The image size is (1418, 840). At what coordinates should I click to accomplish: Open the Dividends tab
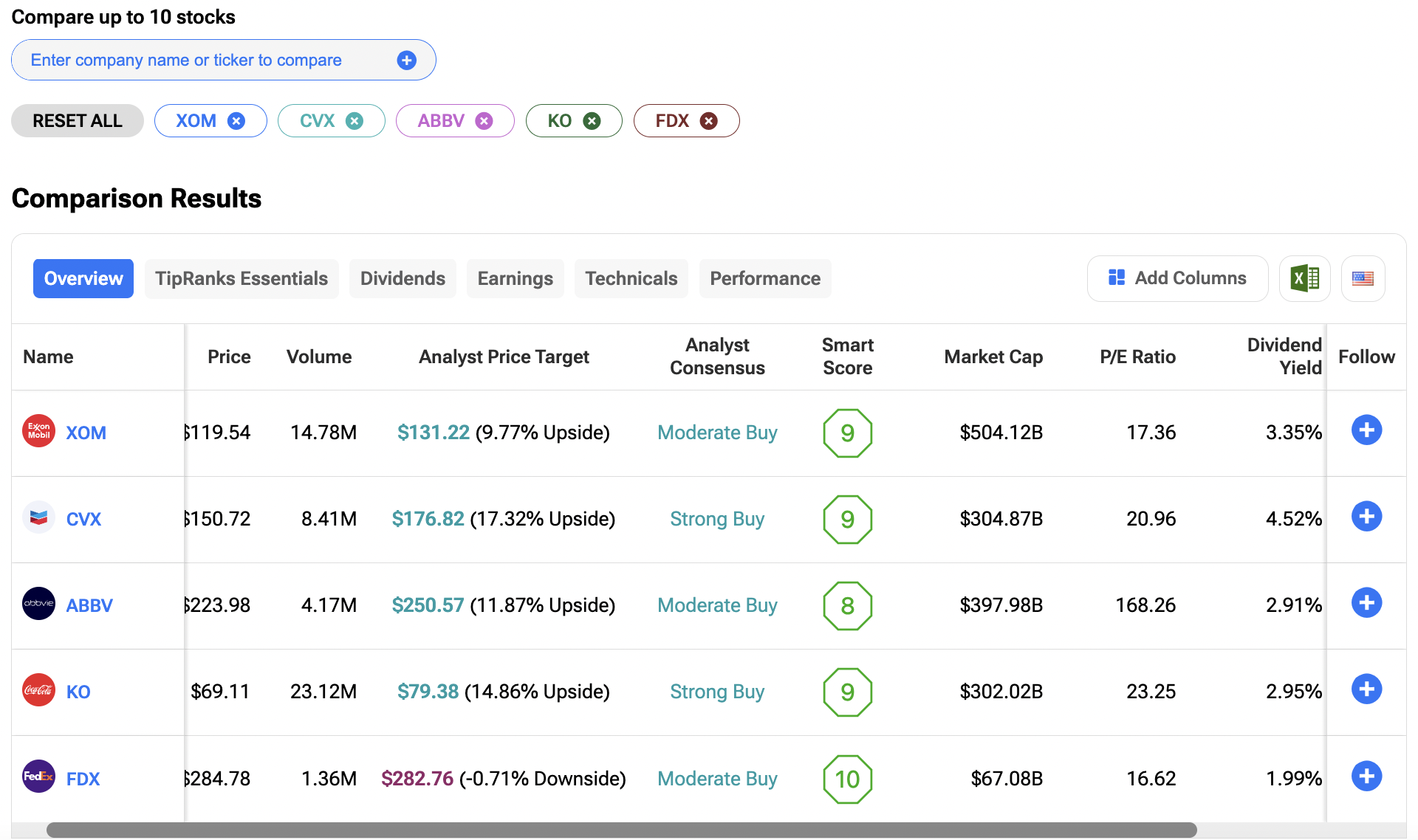click(x=403, y=279)
